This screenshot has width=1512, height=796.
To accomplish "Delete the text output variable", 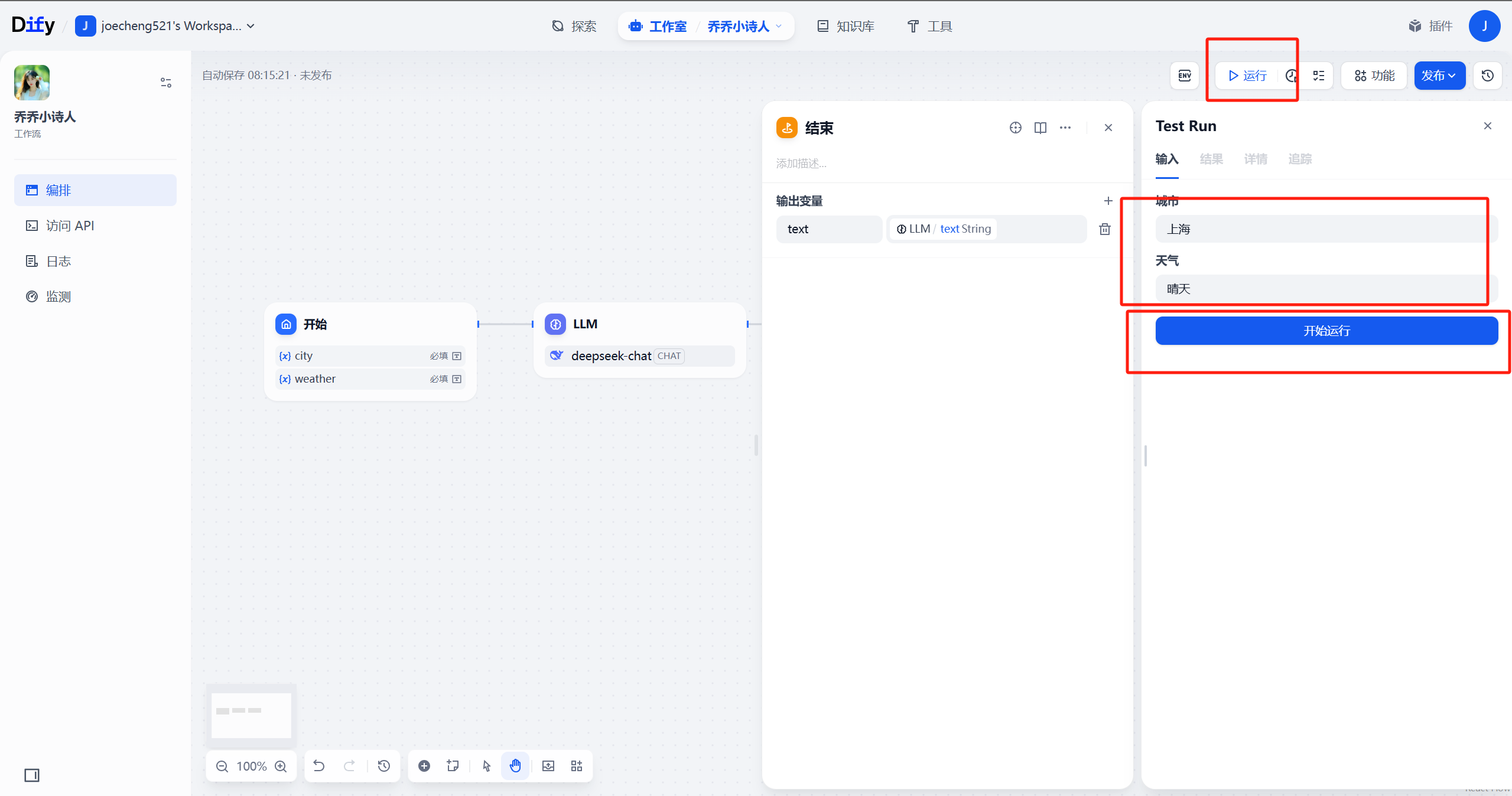I will pyautogui.click(x=1104, y=229).
